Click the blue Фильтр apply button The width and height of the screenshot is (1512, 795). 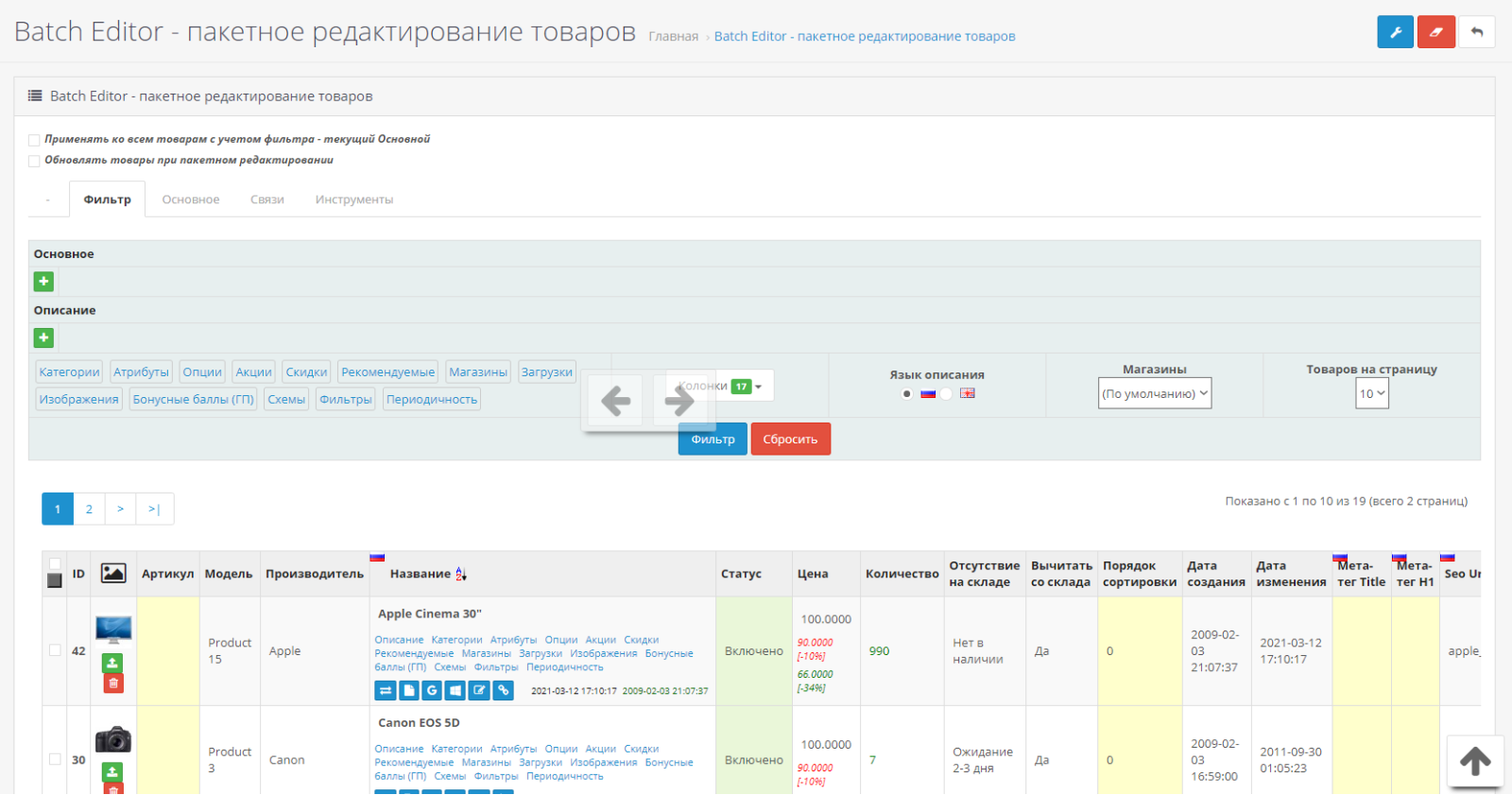[713, 439]
